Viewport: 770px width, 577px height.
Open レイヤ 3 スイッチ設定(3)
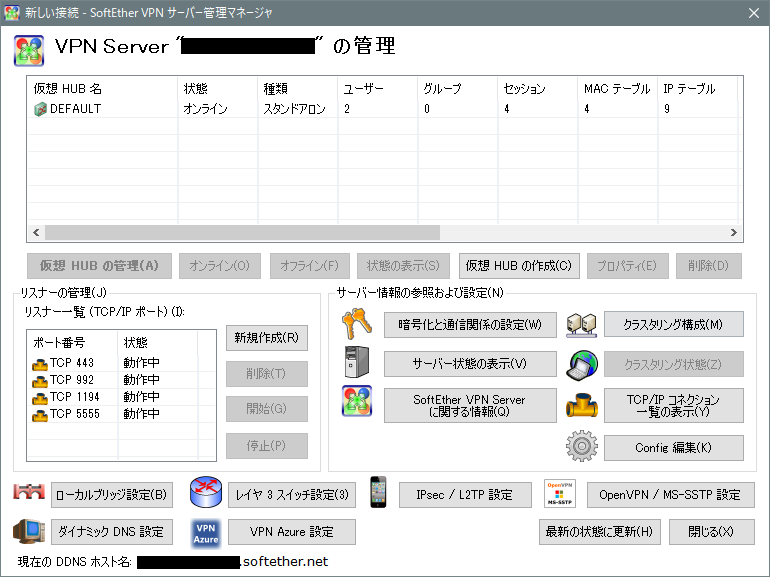292,495
